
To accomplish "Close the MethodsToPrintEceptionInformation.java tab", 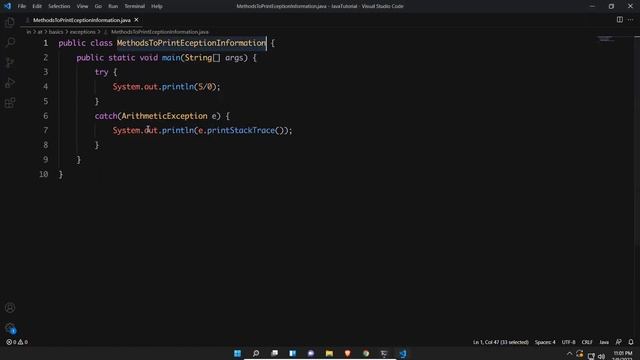I will point(136,20).
